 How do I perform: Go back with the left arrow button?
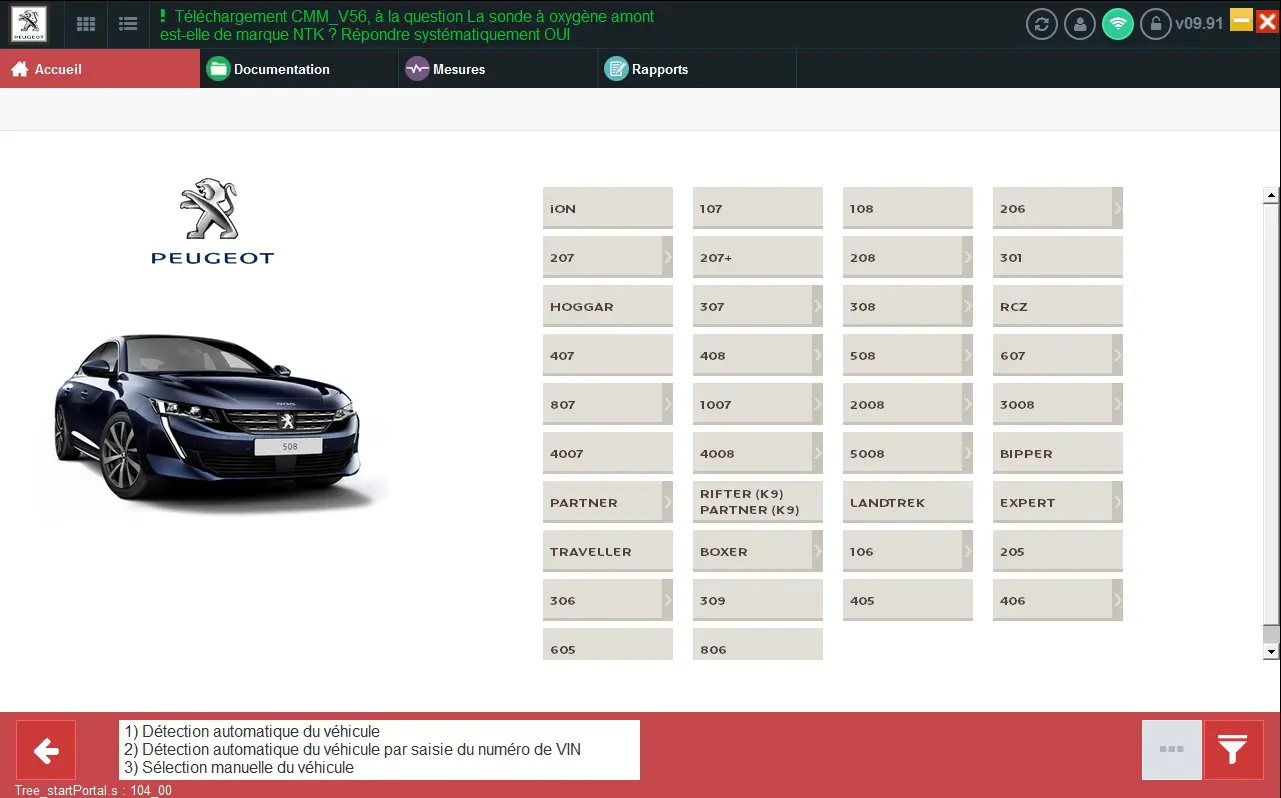pyautogui.click(x=46, y=750)
